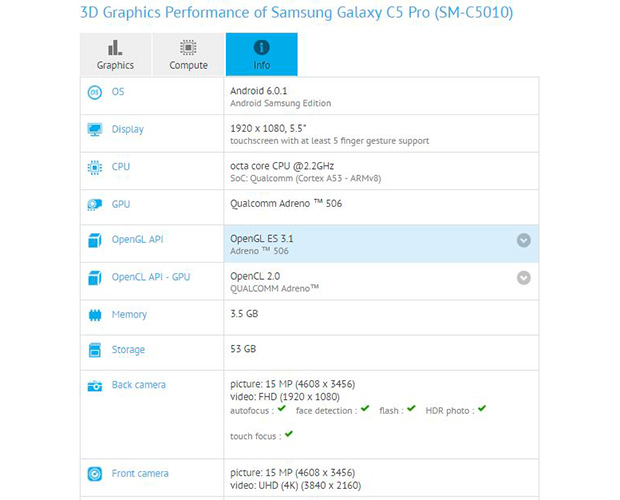Click the Back camera icon
620x500 pixels.
[95, 386]
